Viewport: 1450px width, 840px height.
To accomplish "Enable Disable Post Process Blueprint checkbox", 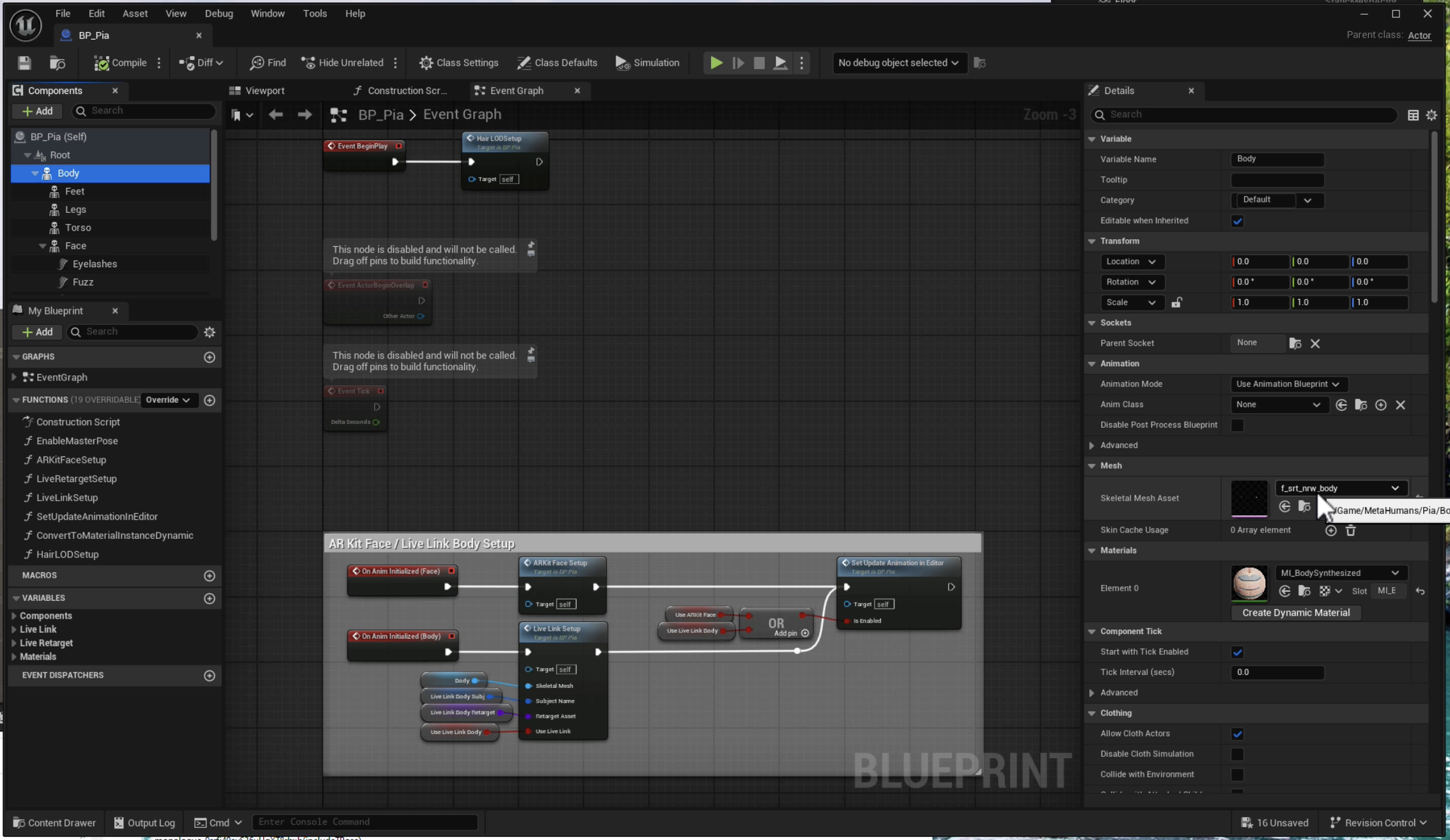I will (1237, 425).
